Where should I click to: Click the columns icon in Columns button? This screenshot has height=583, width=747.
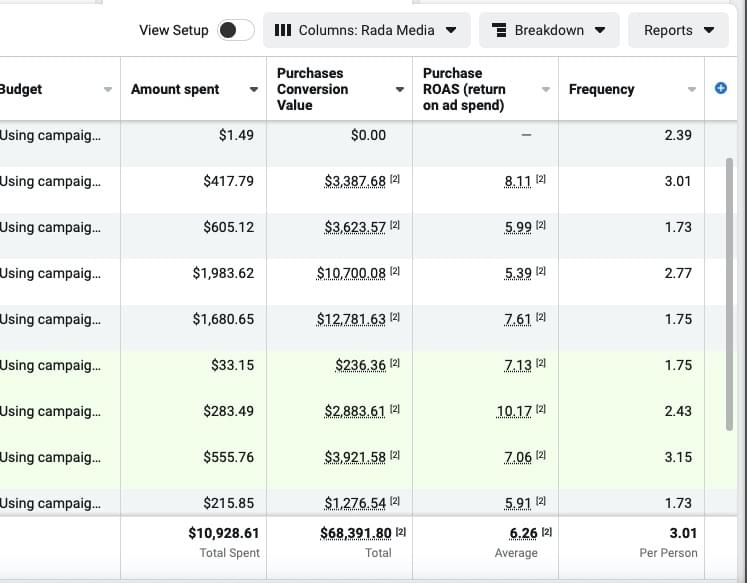point(283,30)
